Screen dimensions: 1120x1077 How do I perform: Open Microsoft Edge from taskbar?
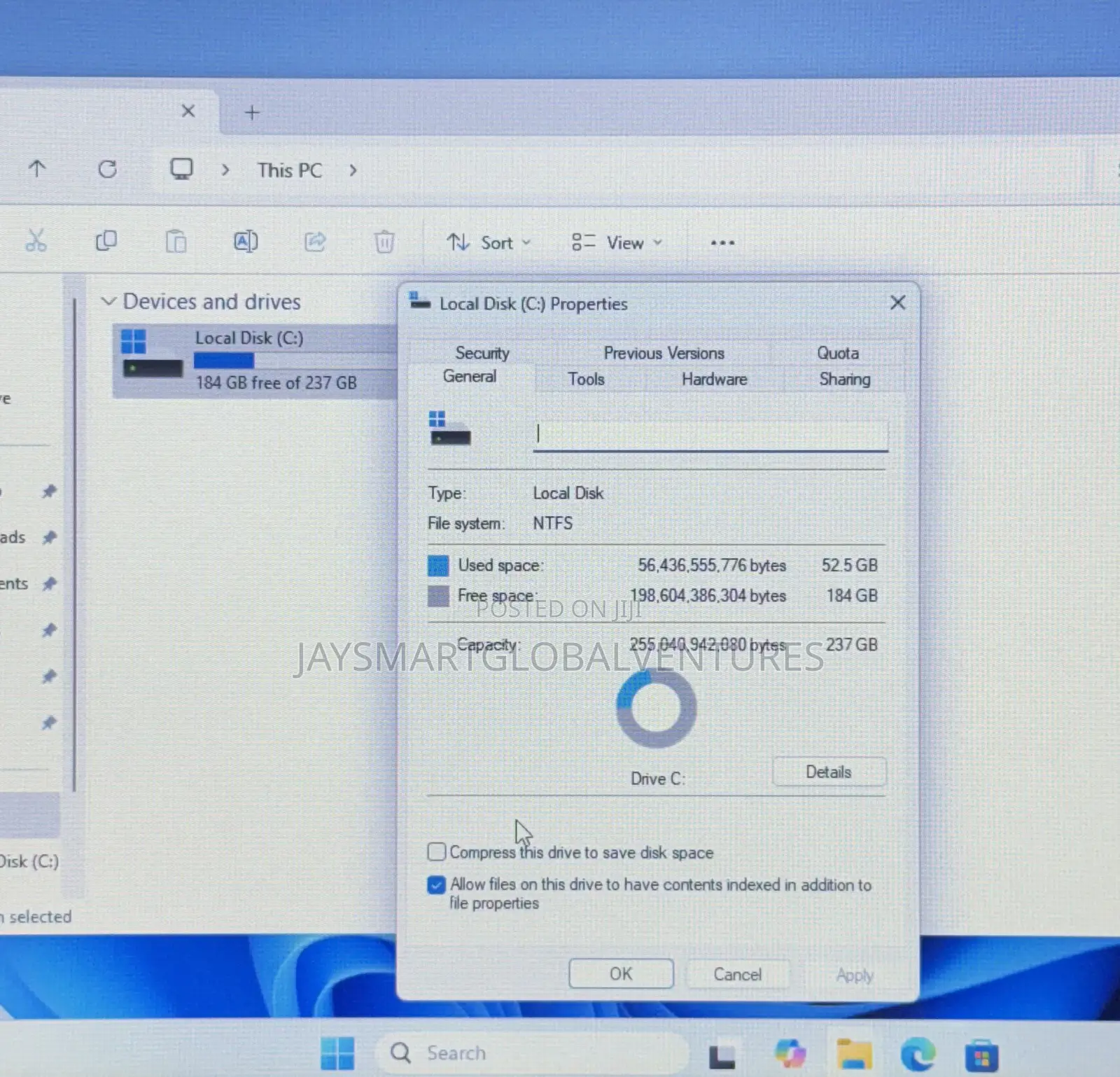tap(917, 1053)
